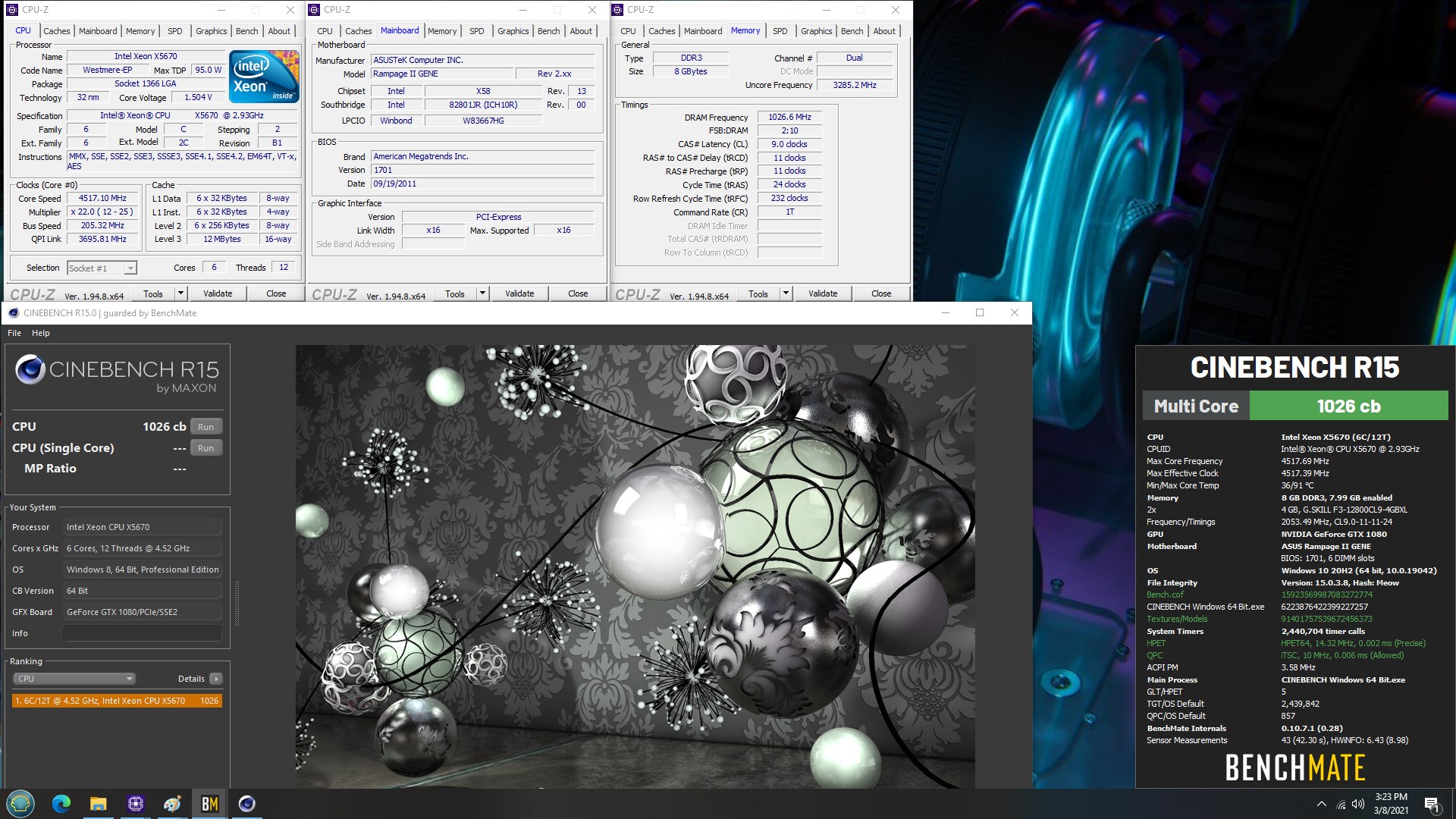Run the CPU (Single Core) benchmark
This screenshot has height=819, width=1456.
[x=206, y=448]
